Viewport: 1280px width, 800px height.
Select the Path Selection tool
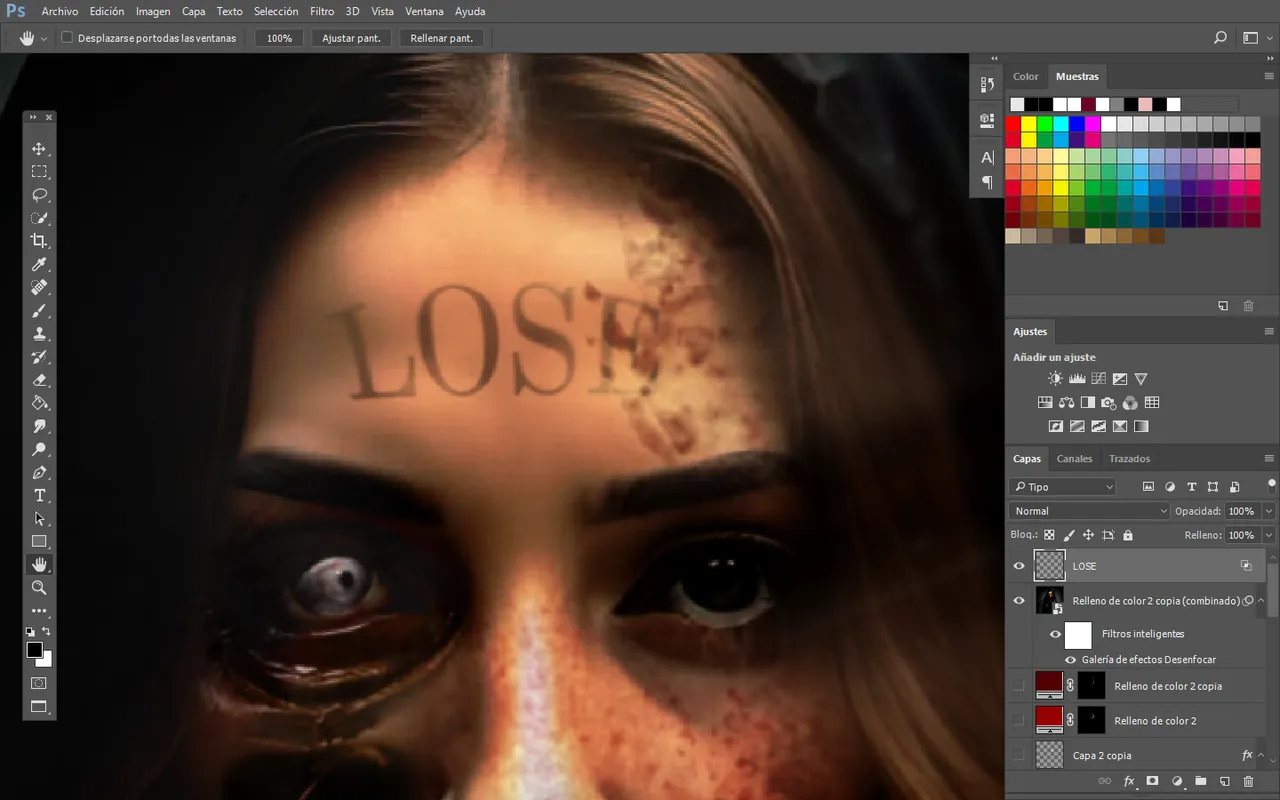click(x=39, y=519)
